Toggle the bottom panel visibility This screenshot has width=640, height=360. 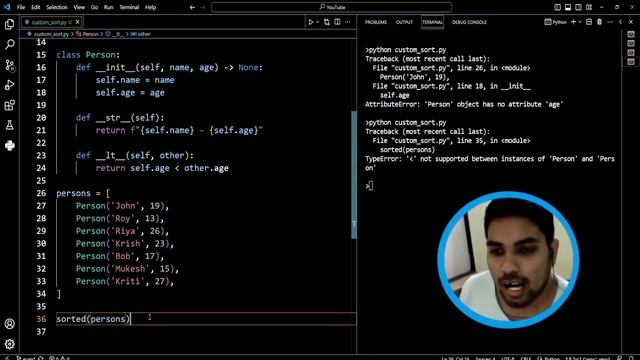click(568, 7)
